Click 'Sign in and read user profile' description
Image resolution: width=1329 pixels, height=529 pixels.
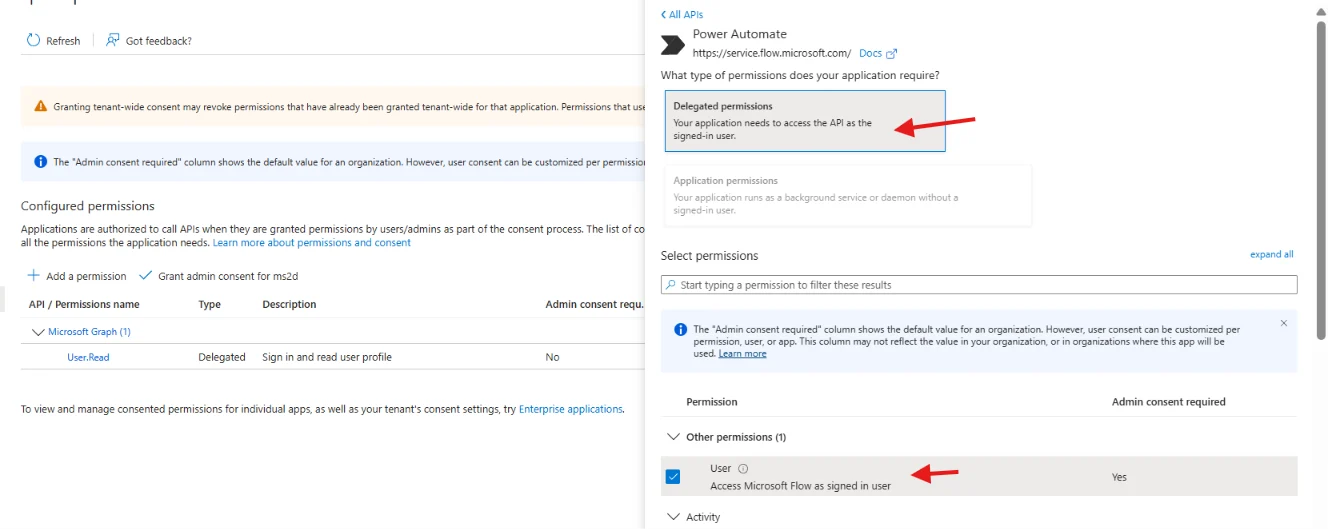327,357
